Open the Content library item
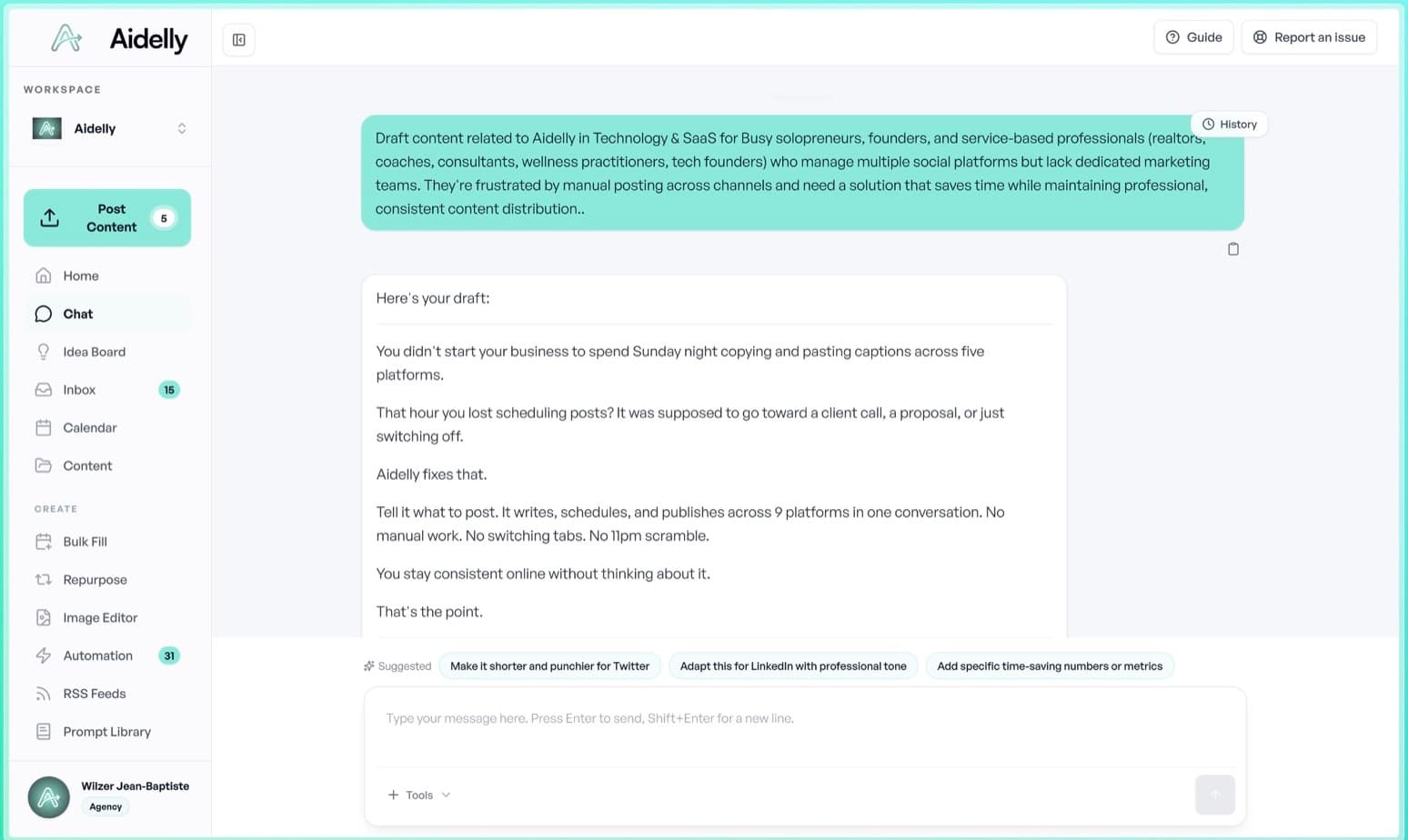Viewport: 1408px width, 840px height. 107,465
